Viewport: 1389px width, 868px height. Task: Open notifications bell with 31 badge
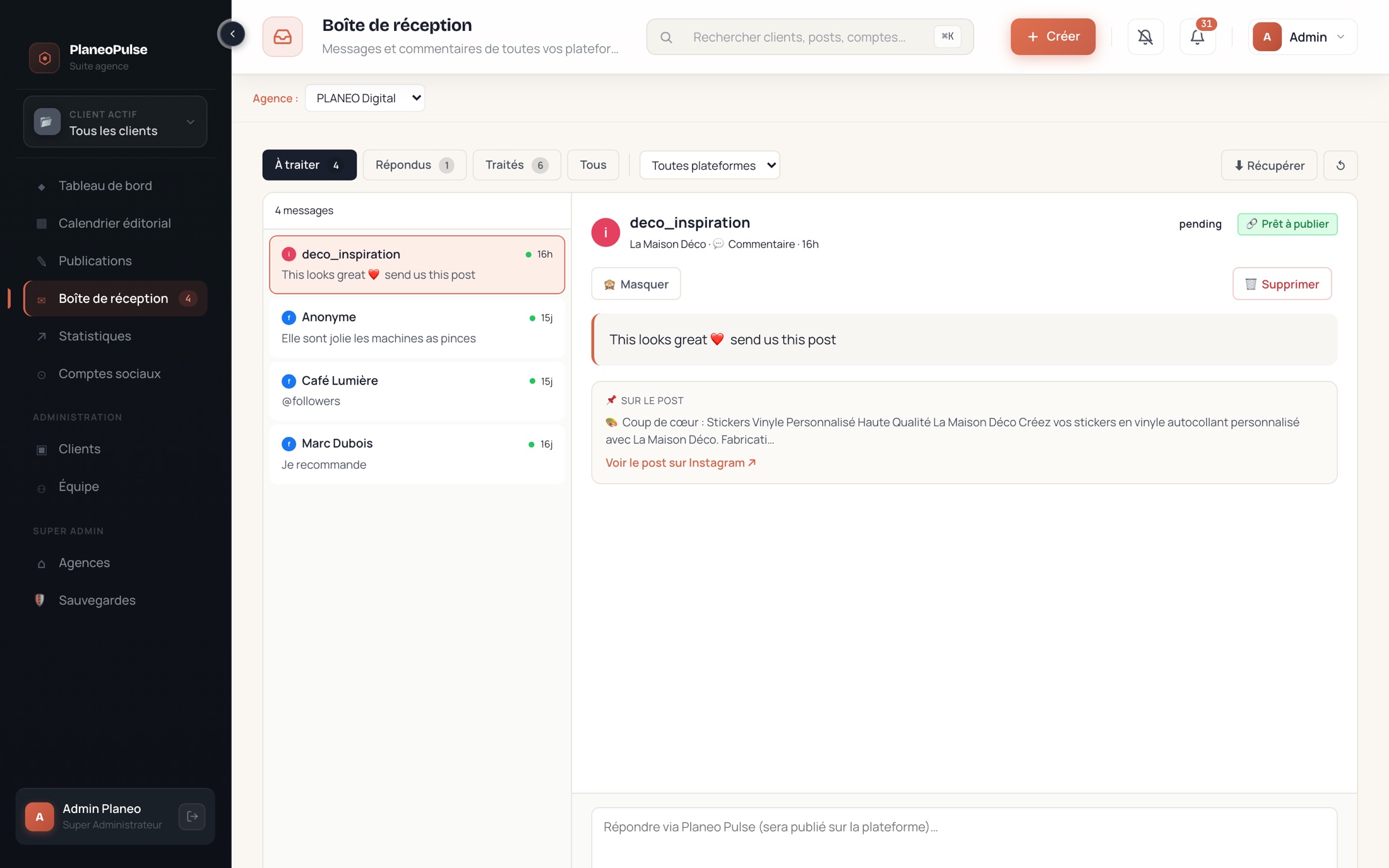[x=1198, y=37]
